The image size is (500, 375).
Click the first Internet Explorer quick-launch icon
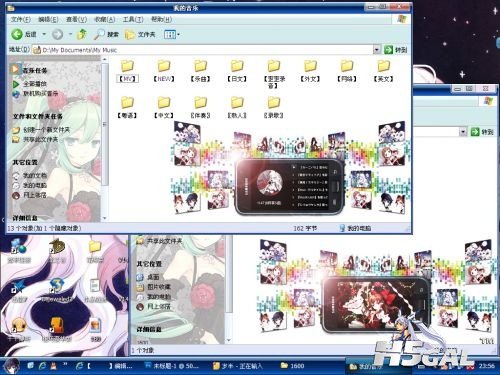pyautogui.click(x=42, y=366)
